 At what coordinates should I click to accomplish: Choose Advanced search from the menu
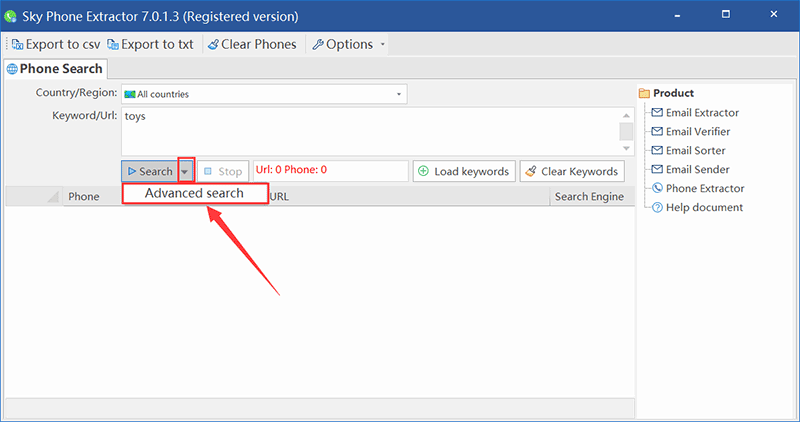194,193
